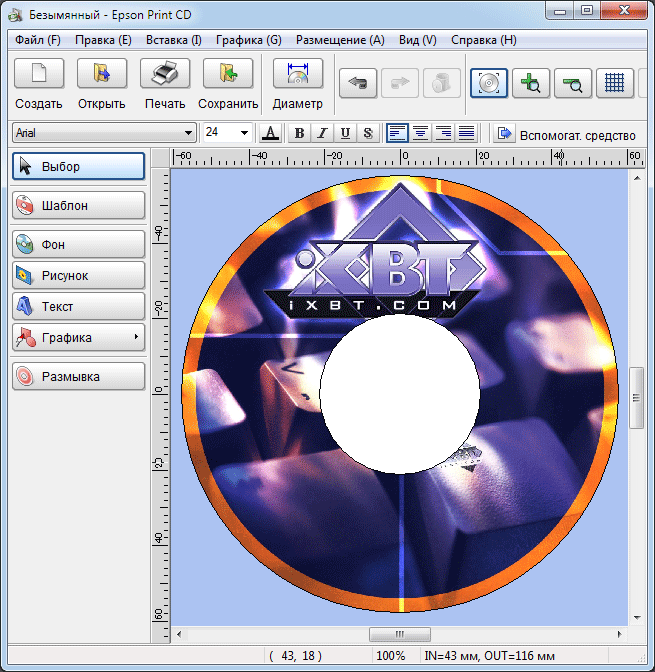Click the vertical scrollbar down arrow
Screen dimensions: 655x672
click(x=637, y=618)
